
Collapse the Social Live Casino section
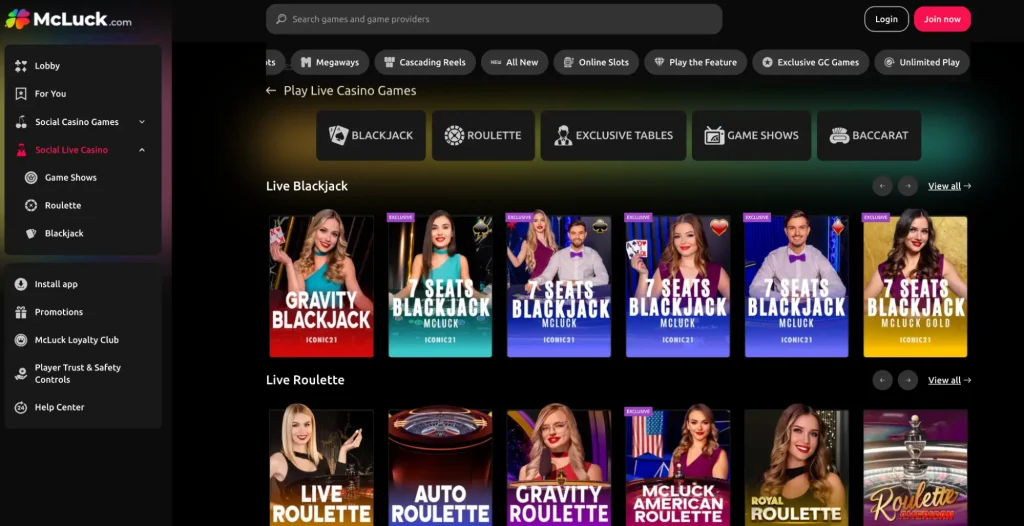(142, 150)
